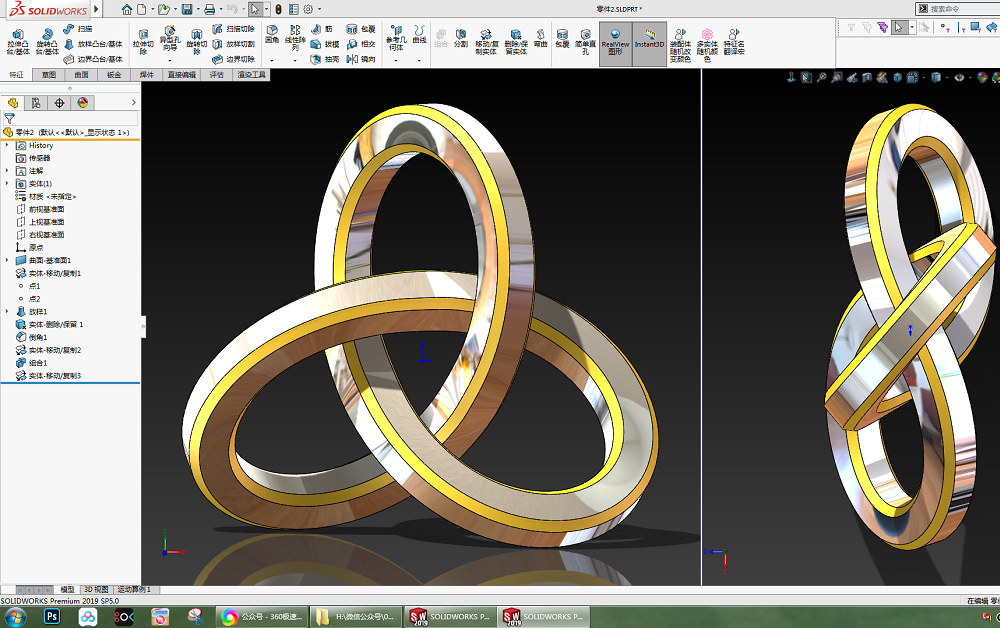Image resolution: width=1000 pixels, height=628 pixels.
Task: Click the Windows Start button
Action: pos(15,617)
